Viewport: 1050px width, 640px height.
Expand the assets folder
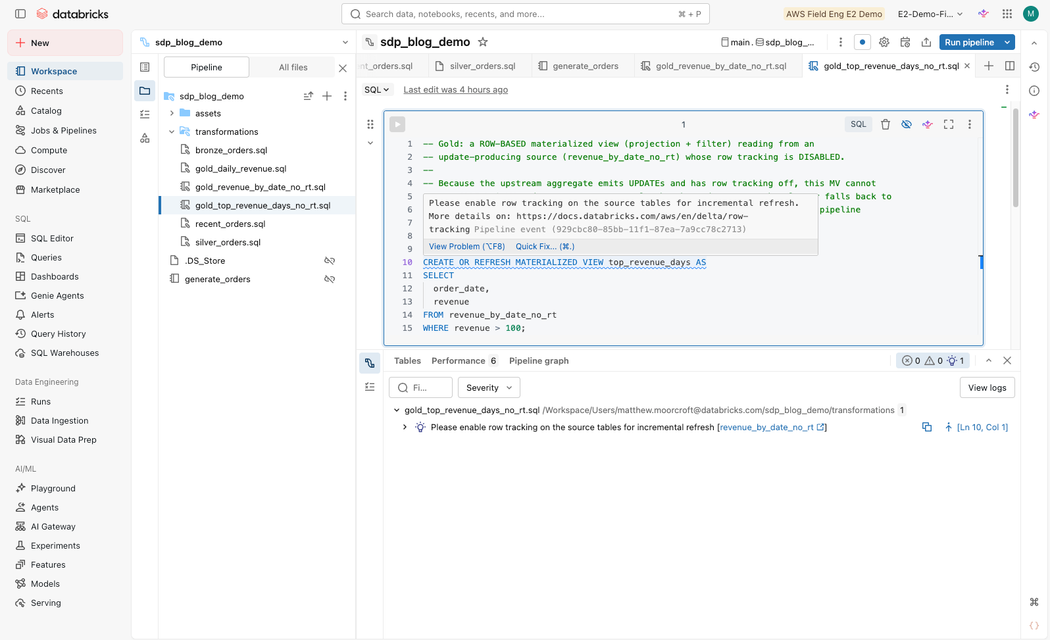pyautogui.click(x=171, y=113)
